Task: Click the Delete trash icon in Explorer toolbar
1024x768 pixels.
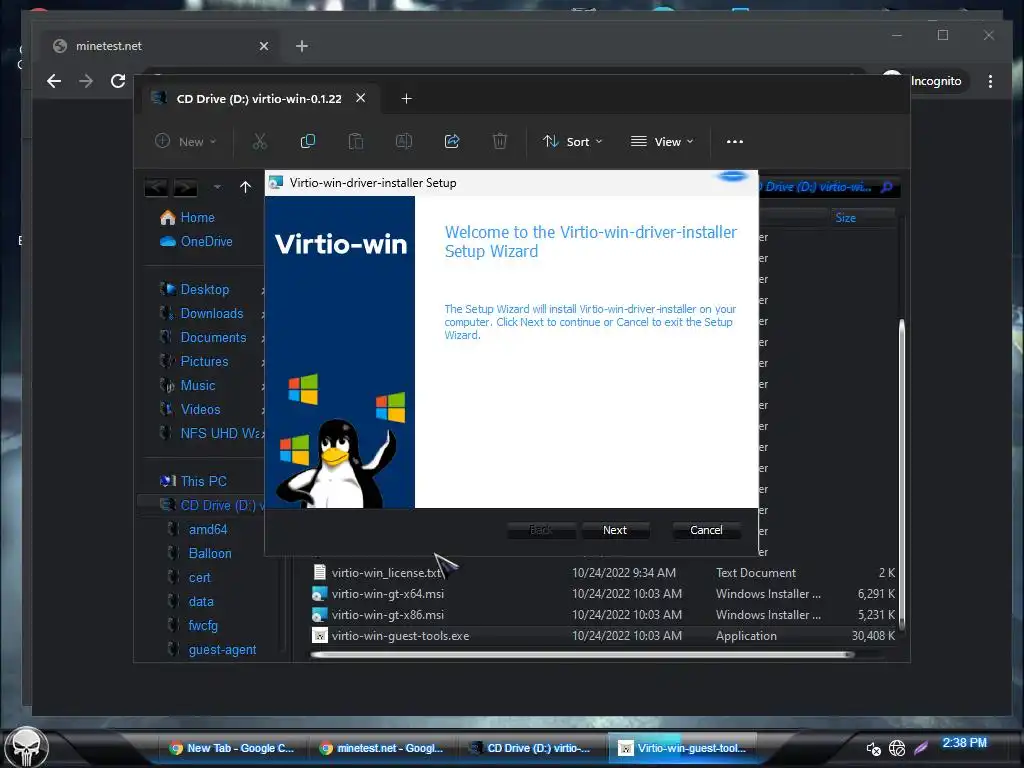Action: tap(500, 141)
